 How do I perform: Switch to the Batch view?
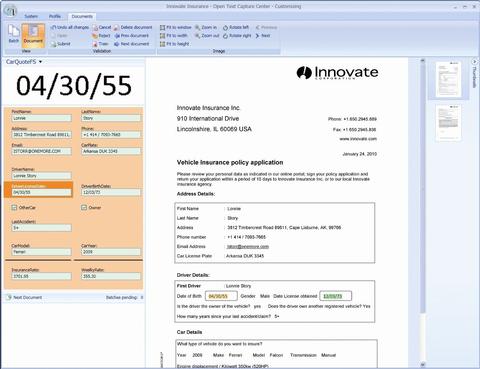[14, 34]
